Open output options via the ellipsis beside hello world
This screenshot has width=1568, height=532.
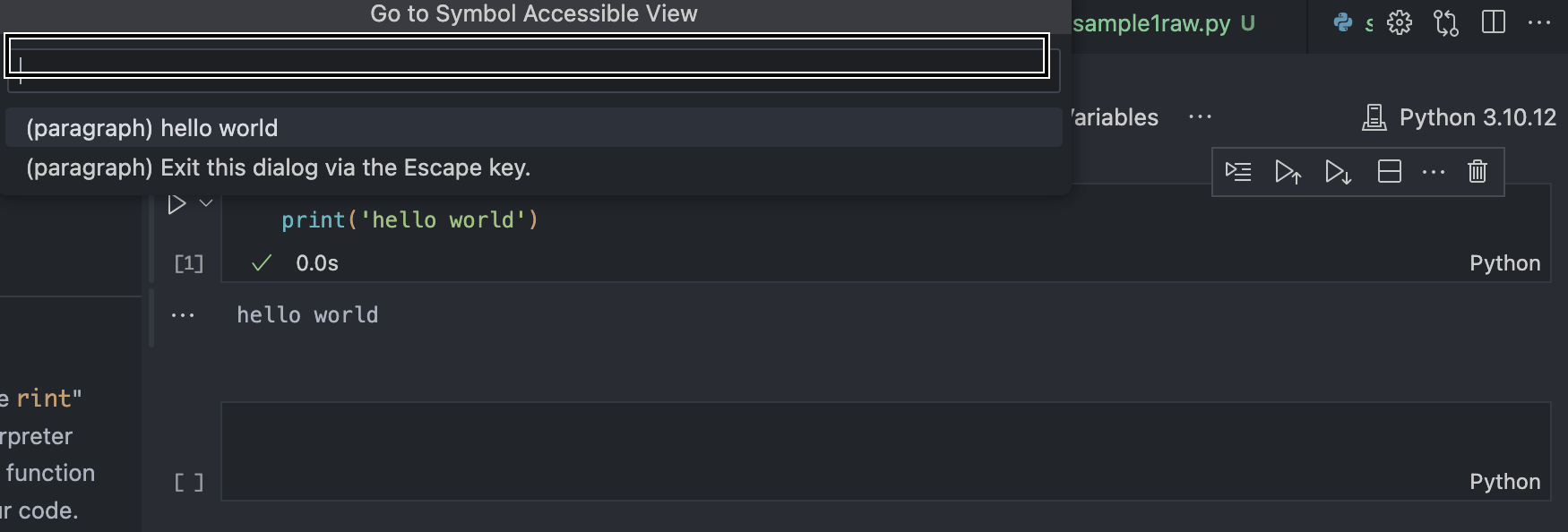(x=183, y=314)
